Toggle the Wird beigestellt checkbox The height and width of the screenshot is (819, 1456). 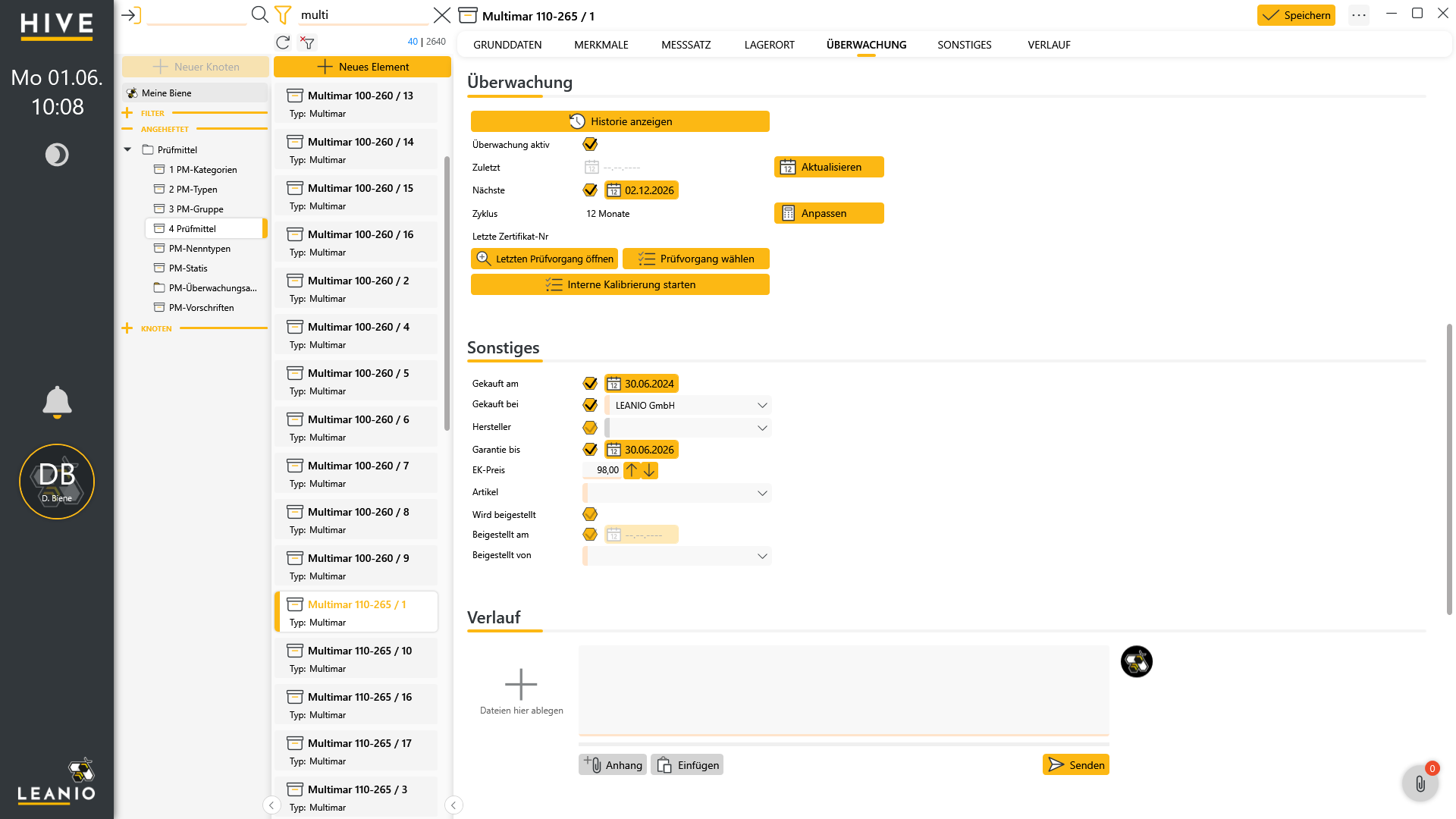click(590, 514)
